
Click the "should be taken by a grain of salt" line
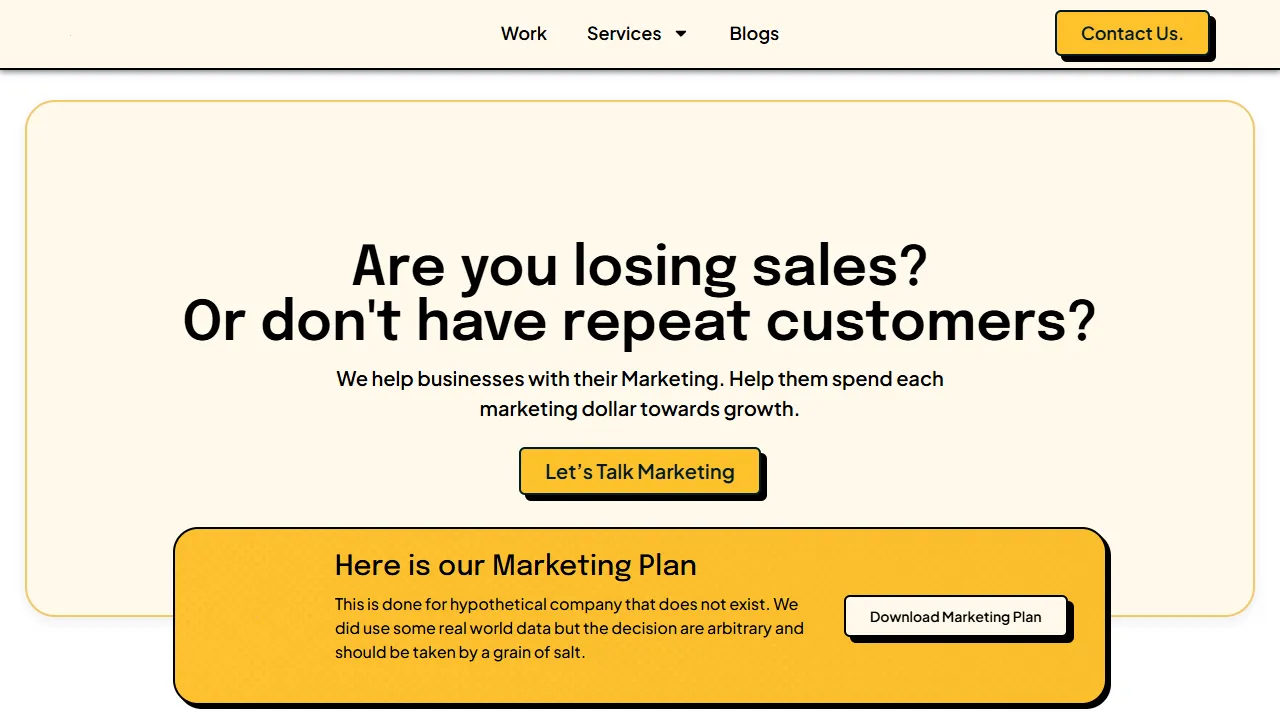(x=460, y=653)
